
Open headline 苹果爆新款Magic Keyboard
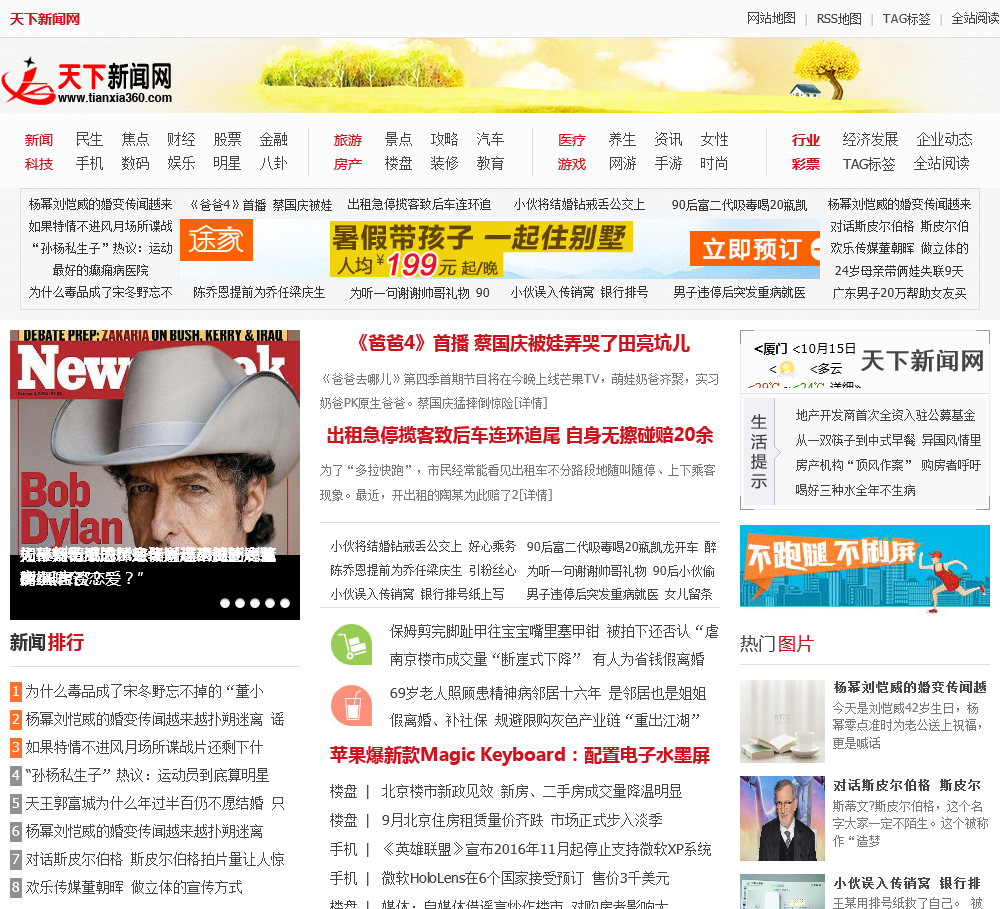pos(520,755)
